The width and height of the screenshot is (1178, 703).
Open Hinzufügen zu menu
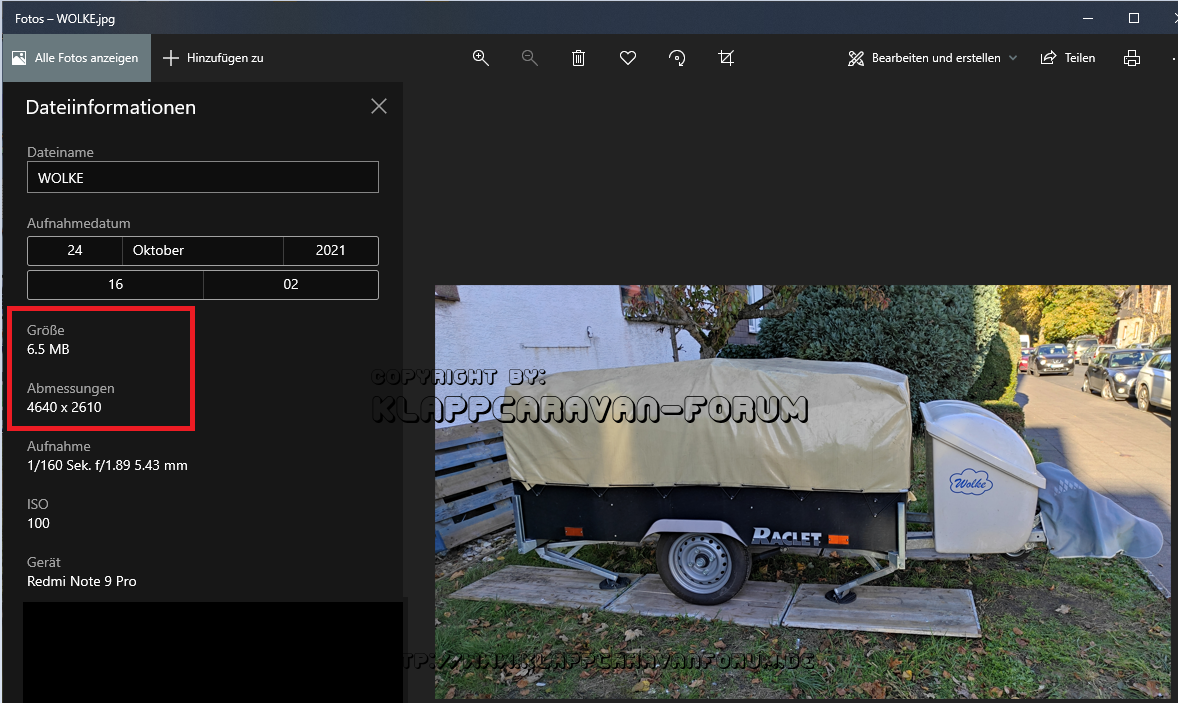[x=213, y=58]
